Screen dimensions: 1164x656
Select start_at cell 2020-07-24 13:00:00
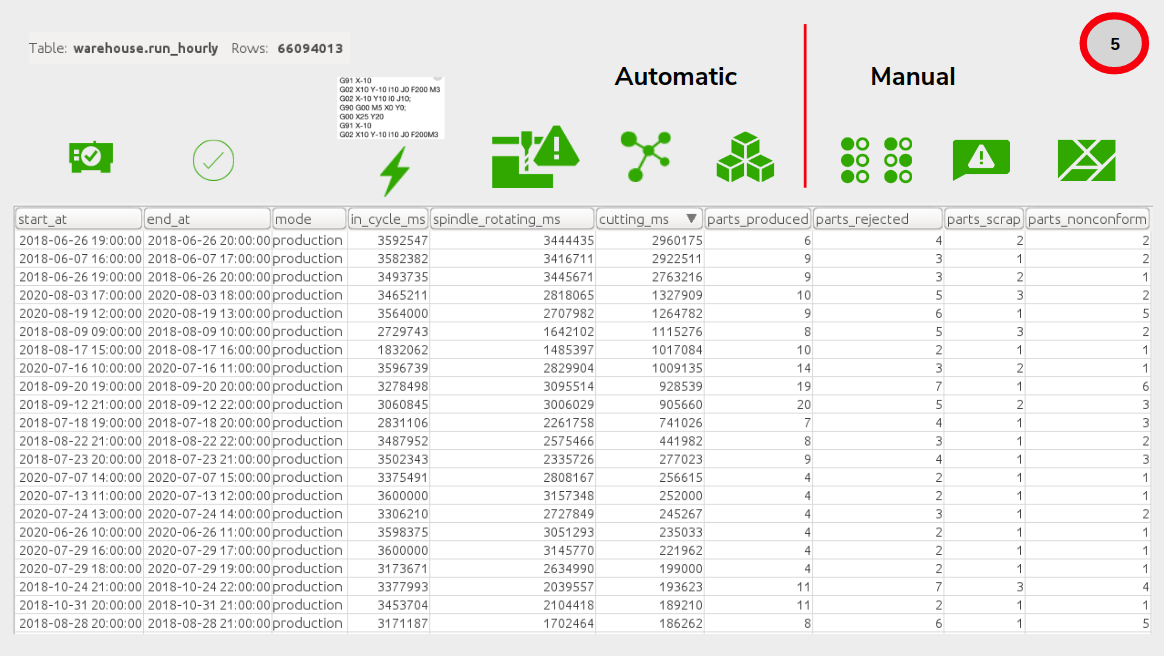pyautogui.click(x=79, y=514)
